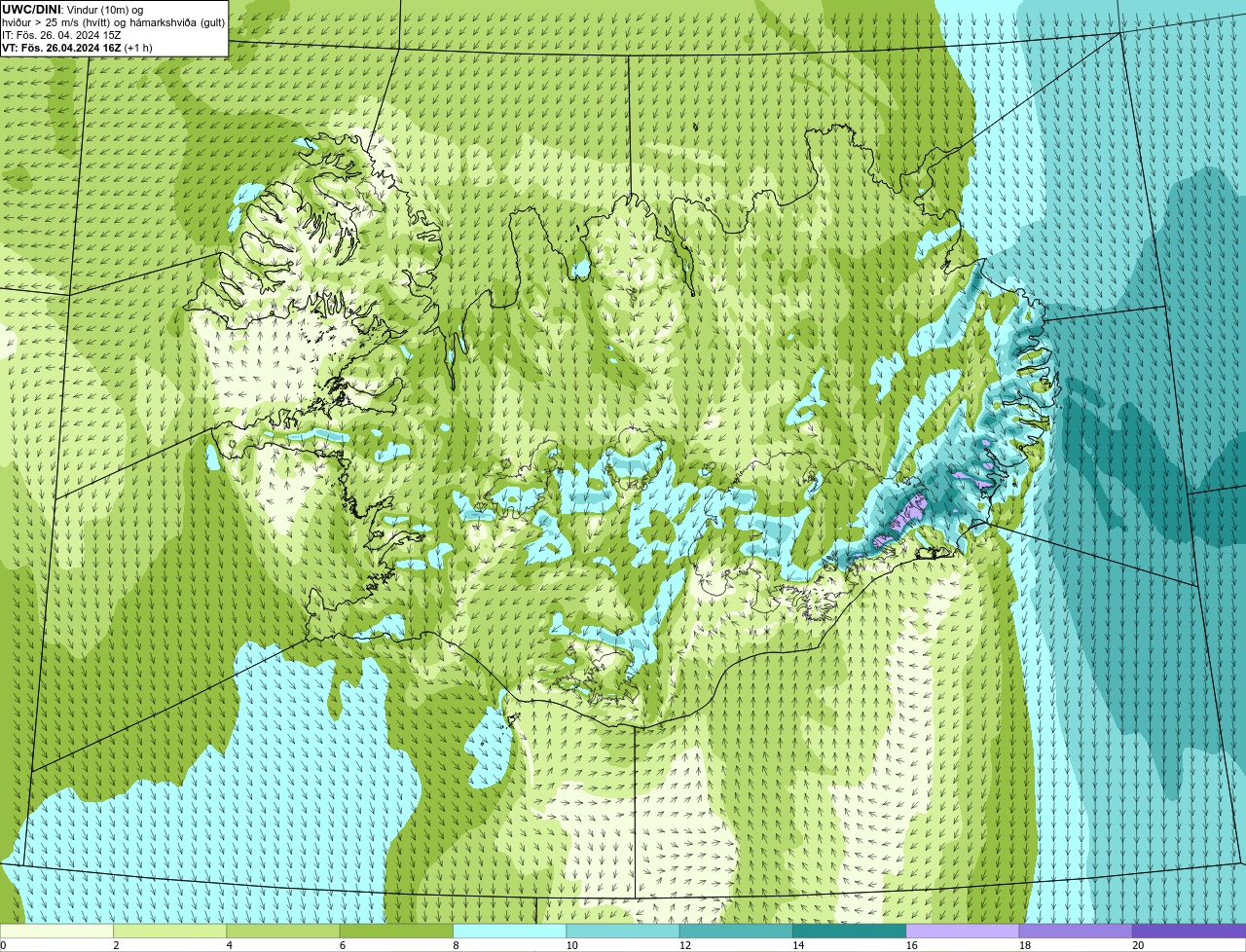
Task: Click the "IT: Fös. 26. 04. 2024 15Z" line
Action: [x=61, y=35]
